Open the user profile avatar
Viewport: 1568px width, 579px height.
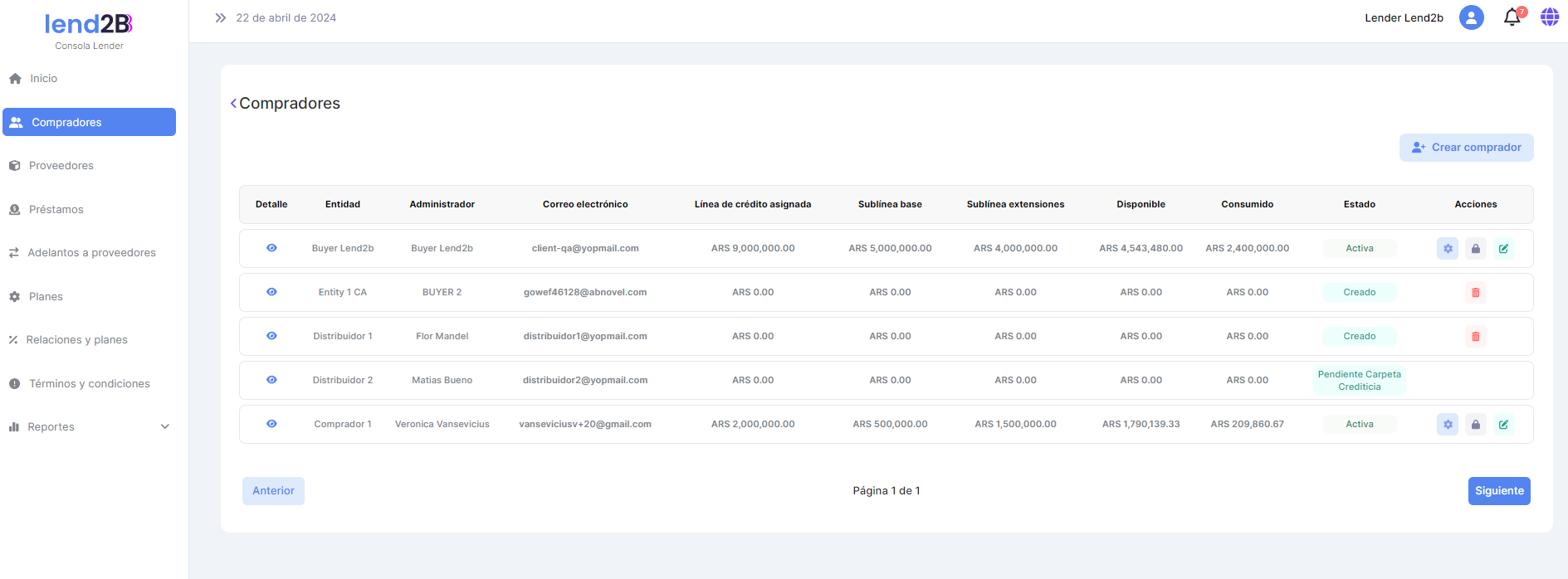pos(1471,17)
